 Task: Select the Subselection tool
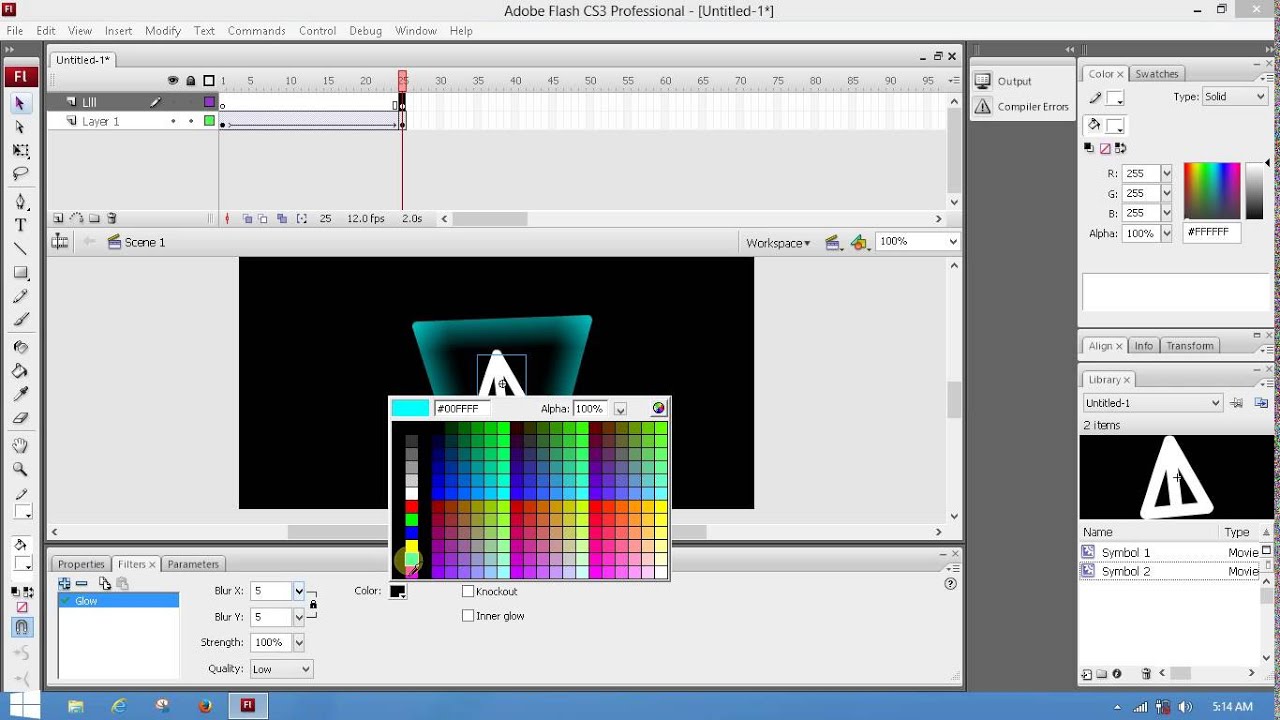[20, 127]
